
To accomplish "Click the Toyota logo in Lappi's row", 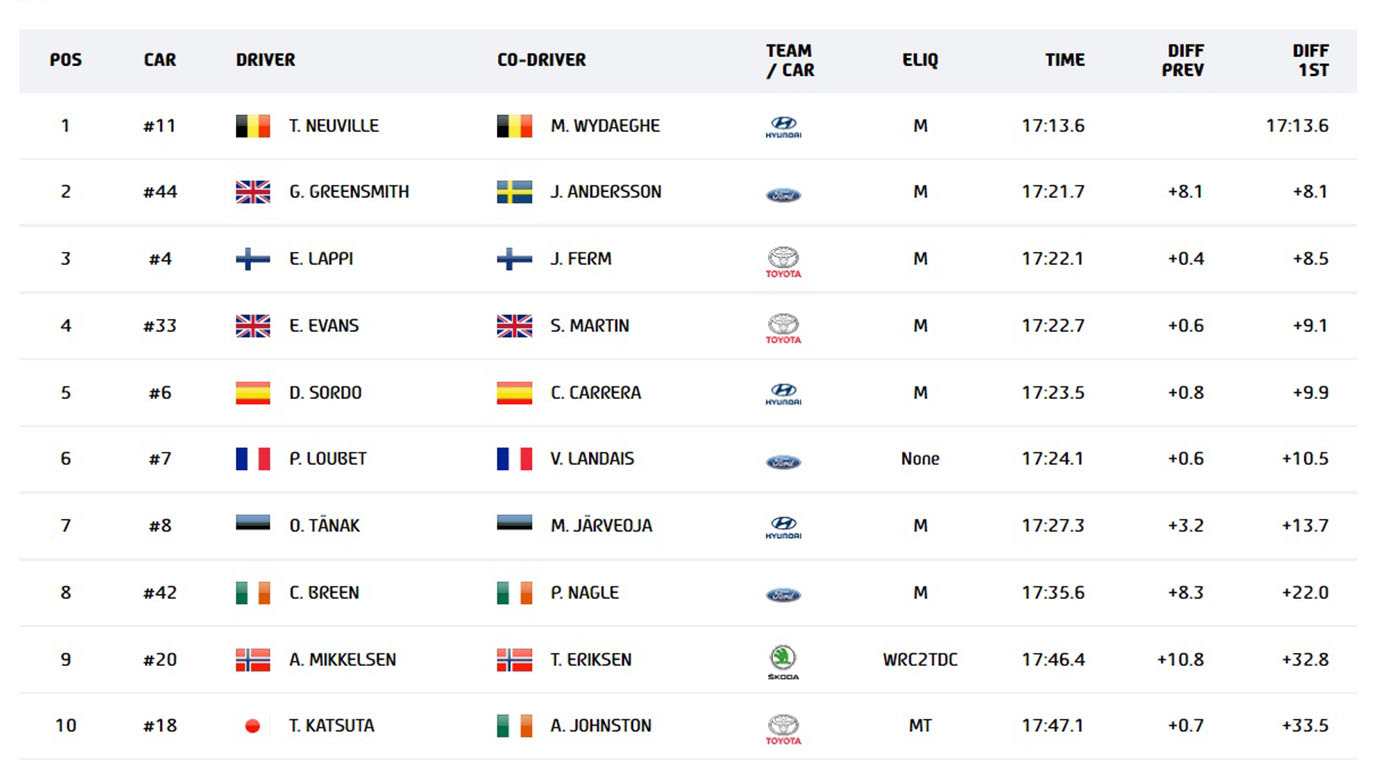I will click(x=783, y=261).
